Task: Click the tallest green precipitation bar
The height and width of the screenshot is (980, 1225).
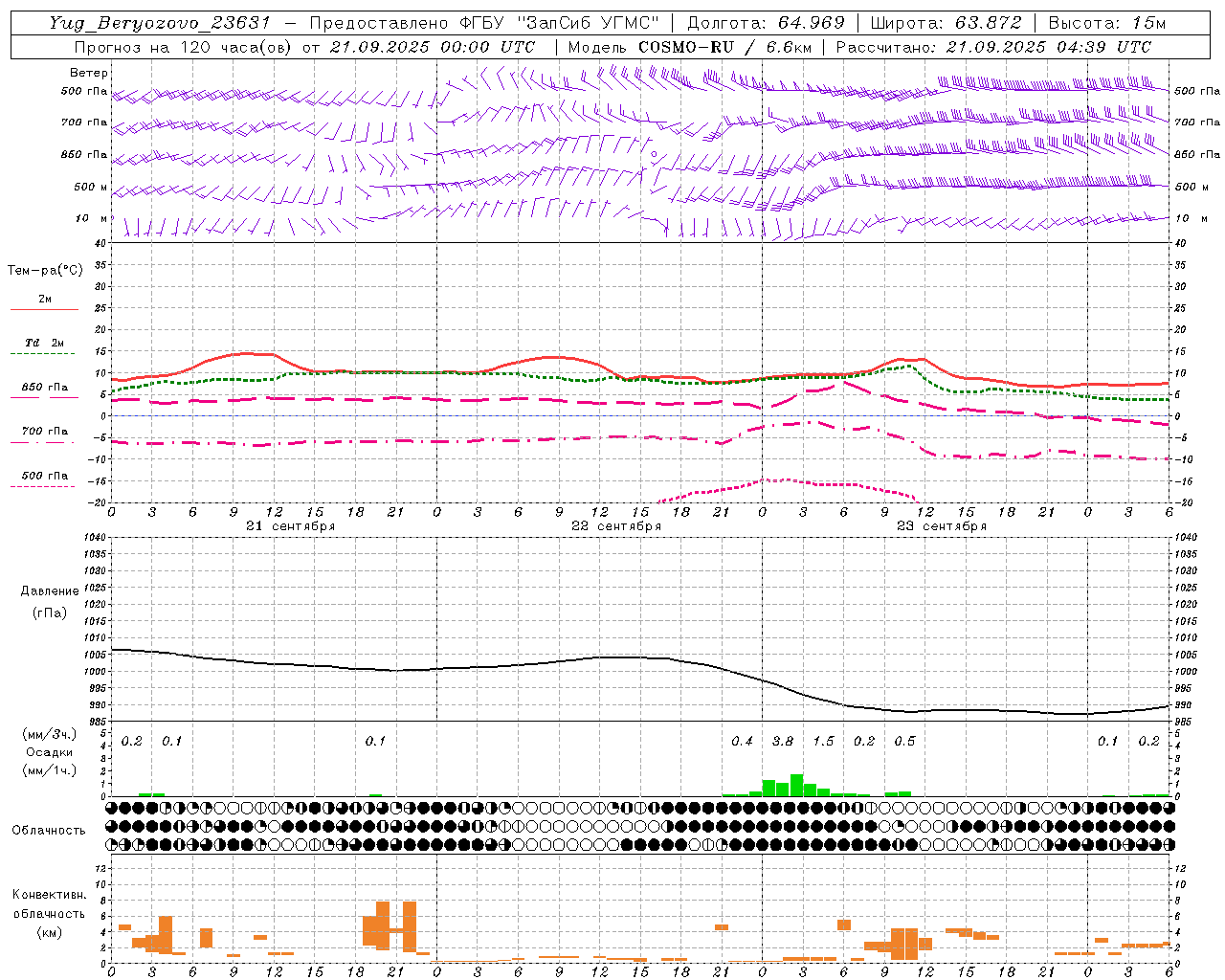Action: pyautogui.click(x=796, y=785)
